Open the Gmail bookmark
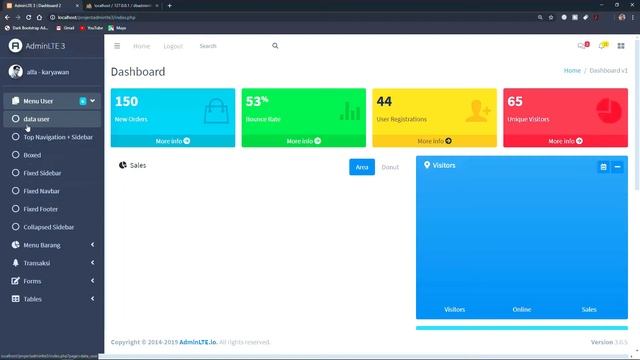 tap(65, 28)
